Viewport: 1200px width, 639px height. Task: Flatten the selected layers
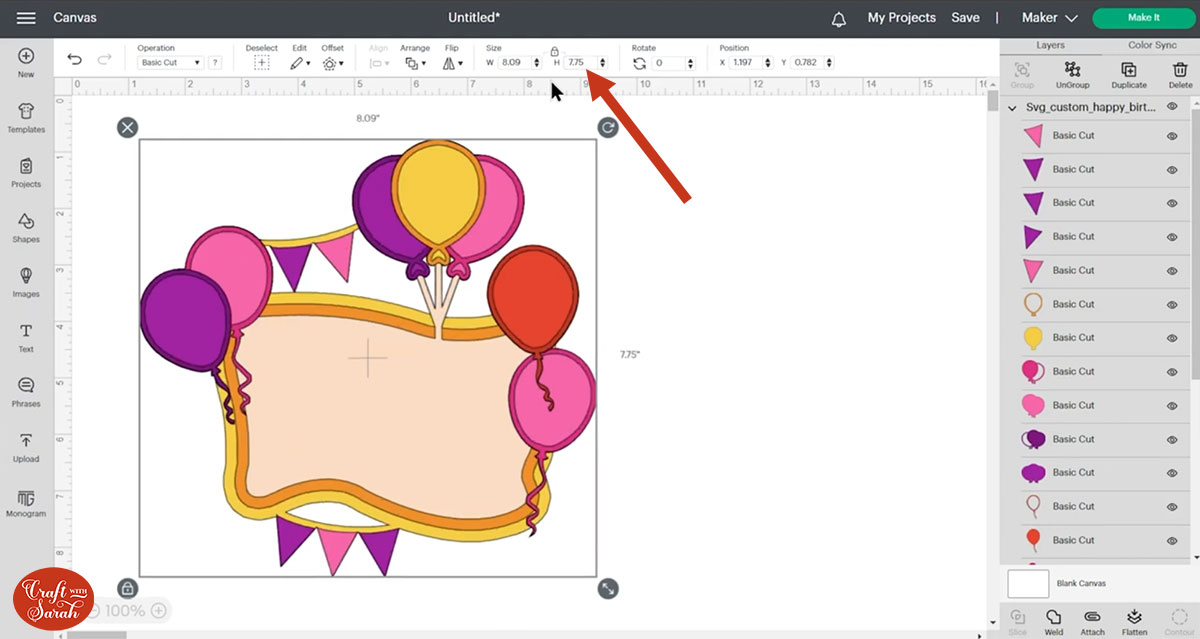[1134, 620]
